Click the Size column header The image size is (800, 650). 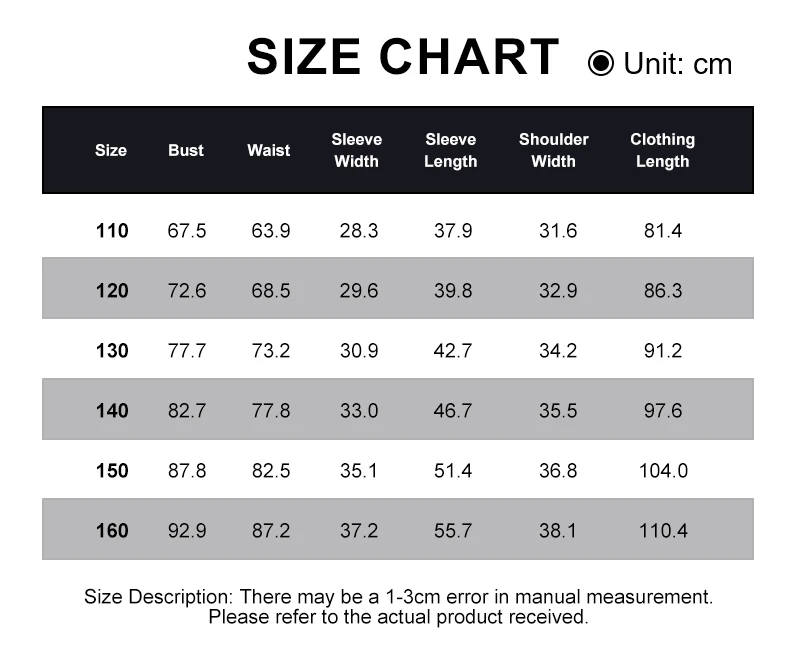[111, 150]
